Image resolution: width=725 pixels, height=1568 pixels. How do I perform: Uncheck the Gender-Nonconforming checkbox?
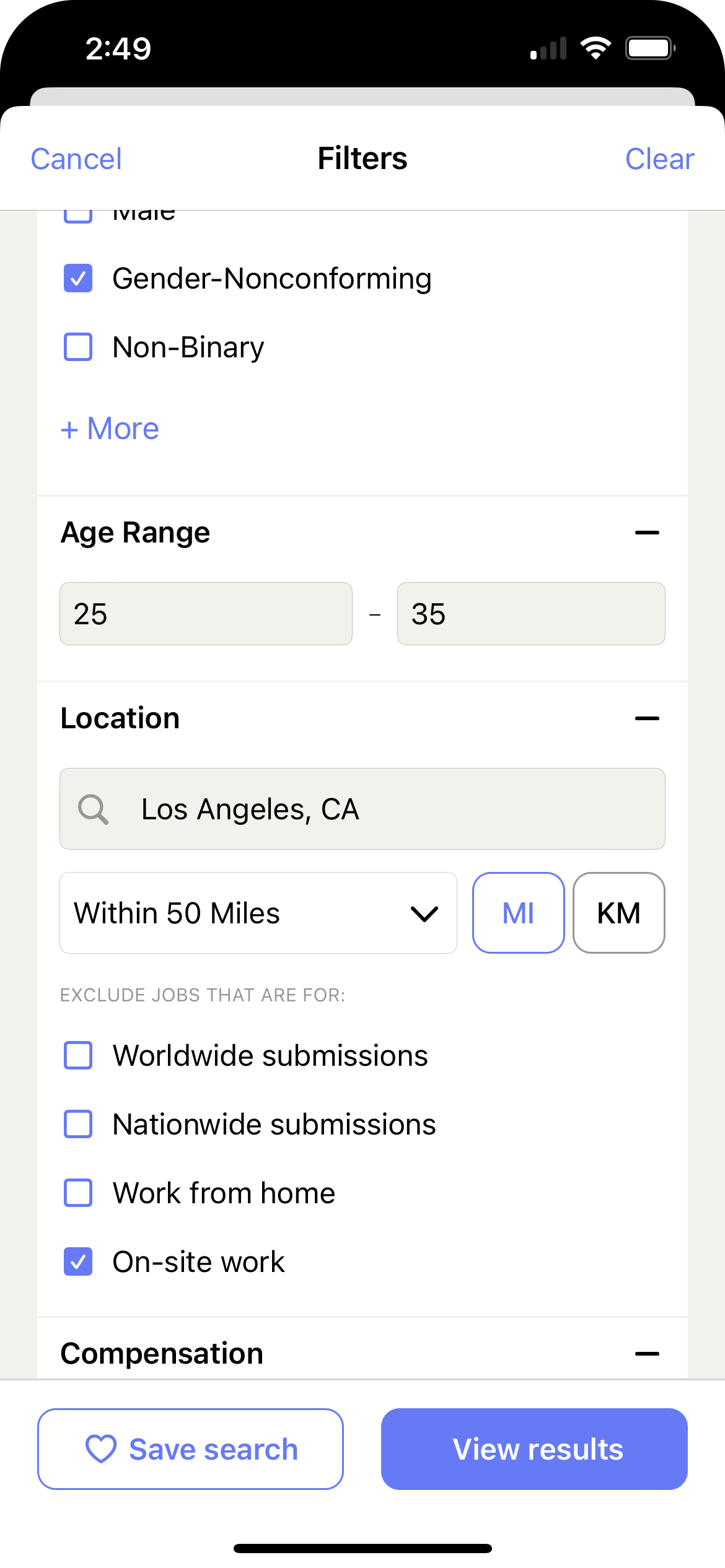78,279
